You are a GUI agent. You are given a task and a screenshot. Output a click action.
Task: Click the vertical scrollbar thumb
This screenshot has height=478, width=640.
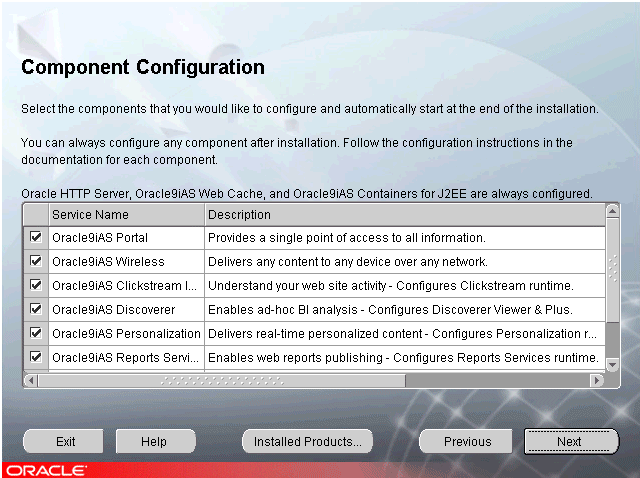click(612, 270)
